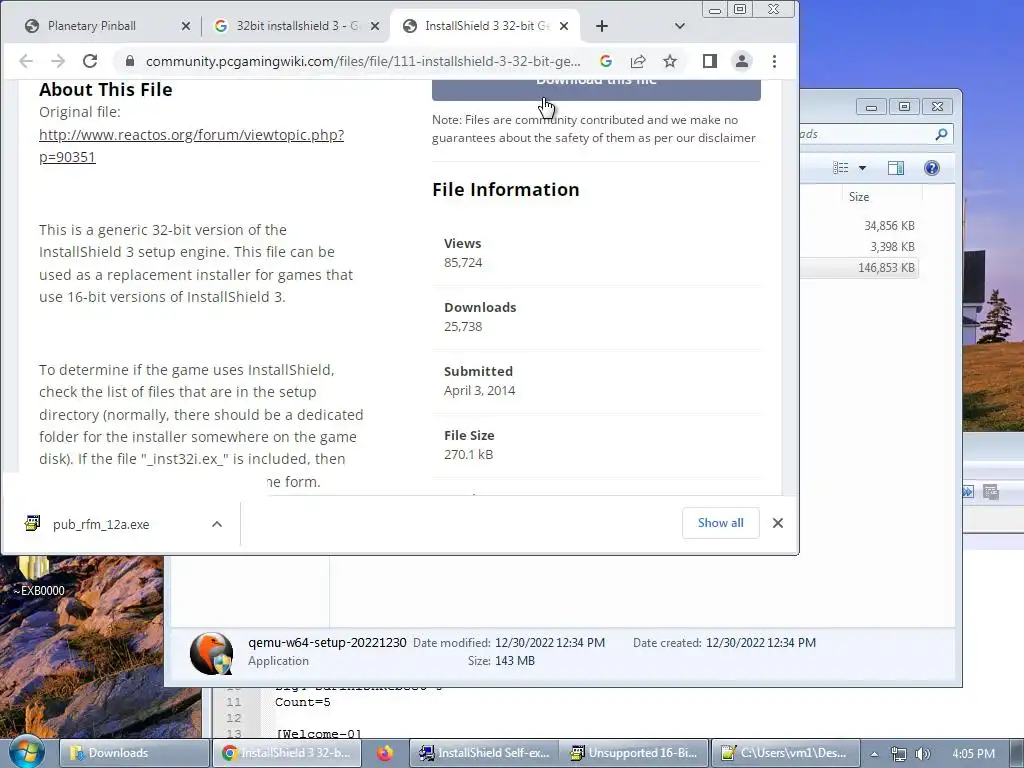Reload the current page
The height and width of the screenshot is (768, 1024).
pos(90,61)
